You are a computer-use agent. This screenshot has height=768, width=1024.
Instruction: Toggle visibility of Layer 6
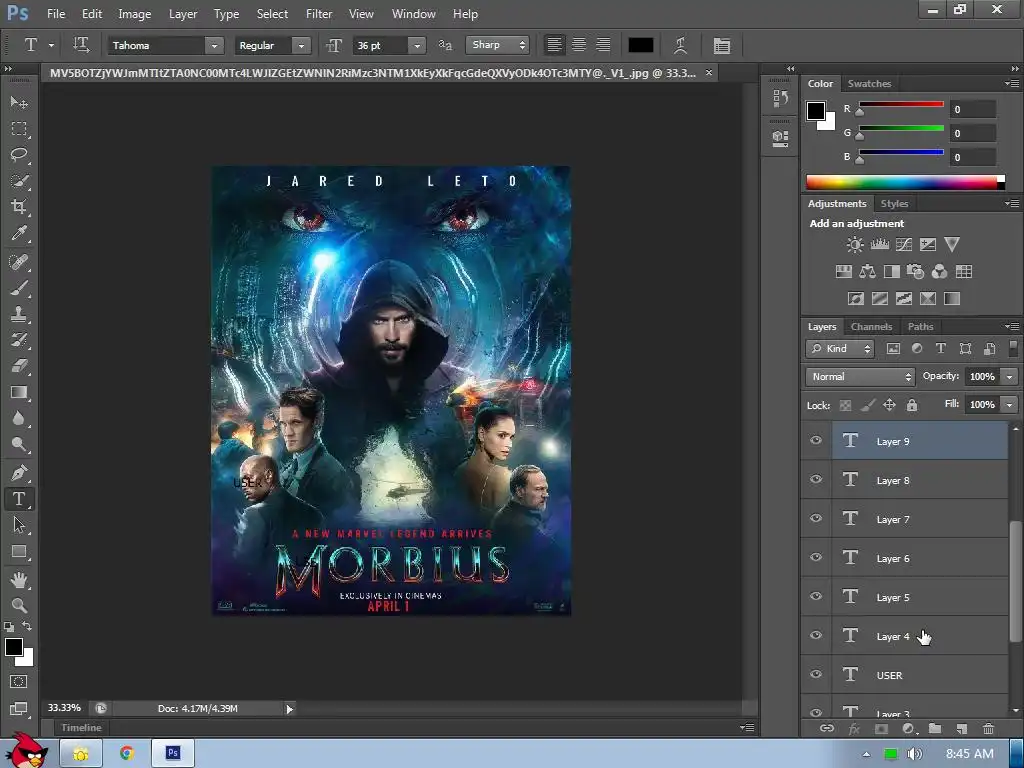816,558
